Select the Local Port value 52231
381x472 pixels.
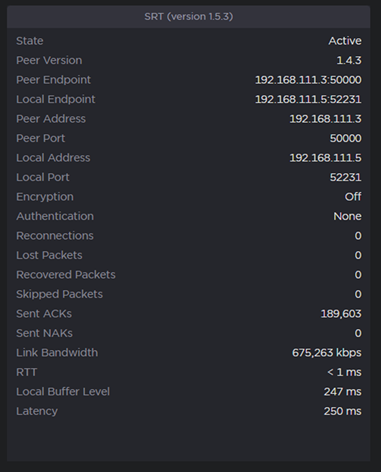[345, 177]
